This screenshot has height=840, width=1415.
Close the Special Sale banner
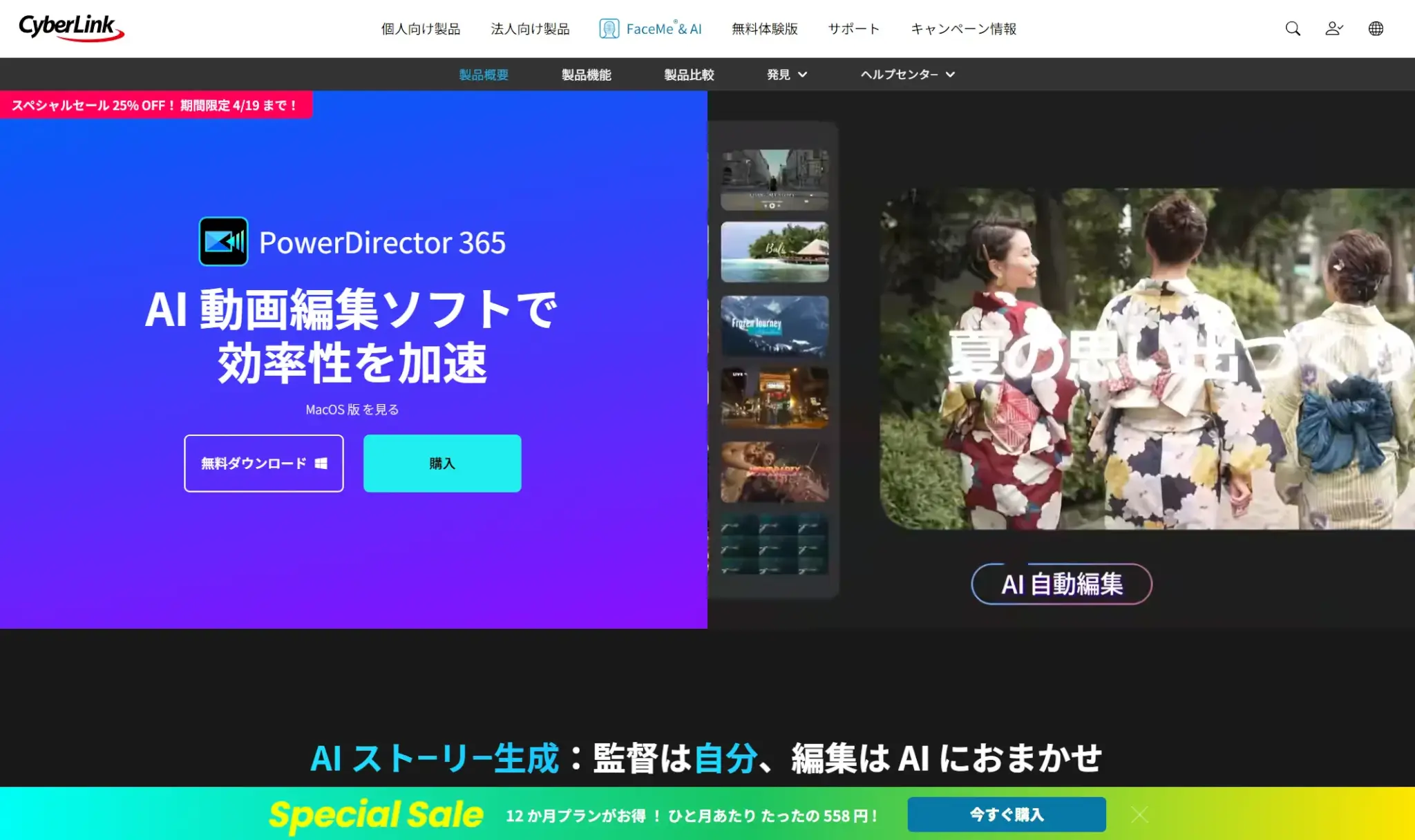pos(1140,815)
